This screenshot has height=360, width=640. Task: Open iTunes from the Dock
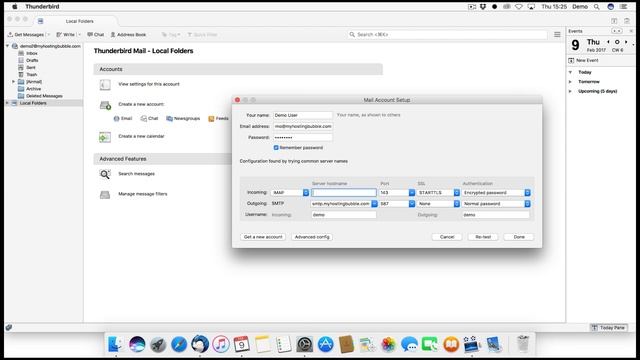click(221, 344)
